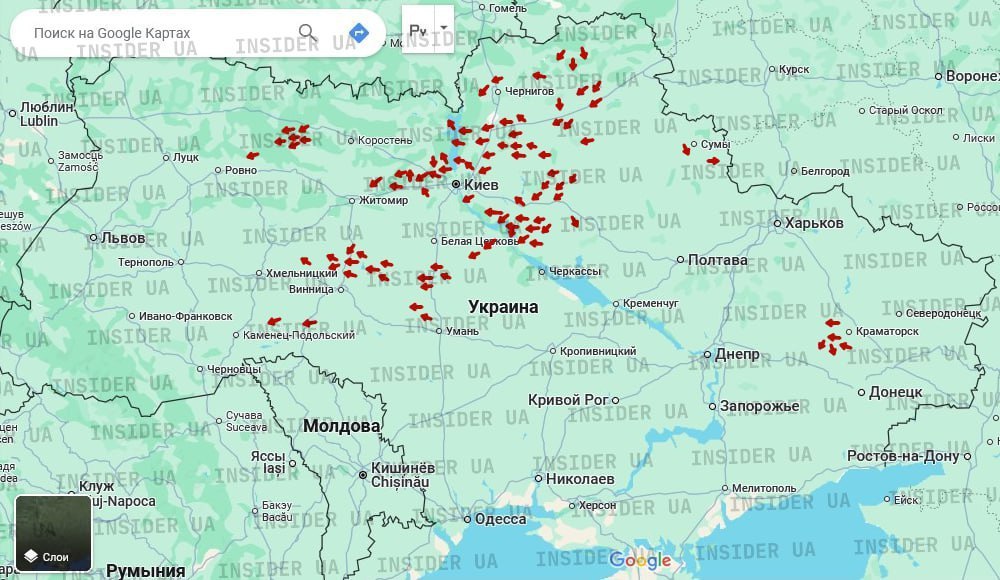Click the Google logo at the bottom

pyautogui.click(x=640, y=561)
